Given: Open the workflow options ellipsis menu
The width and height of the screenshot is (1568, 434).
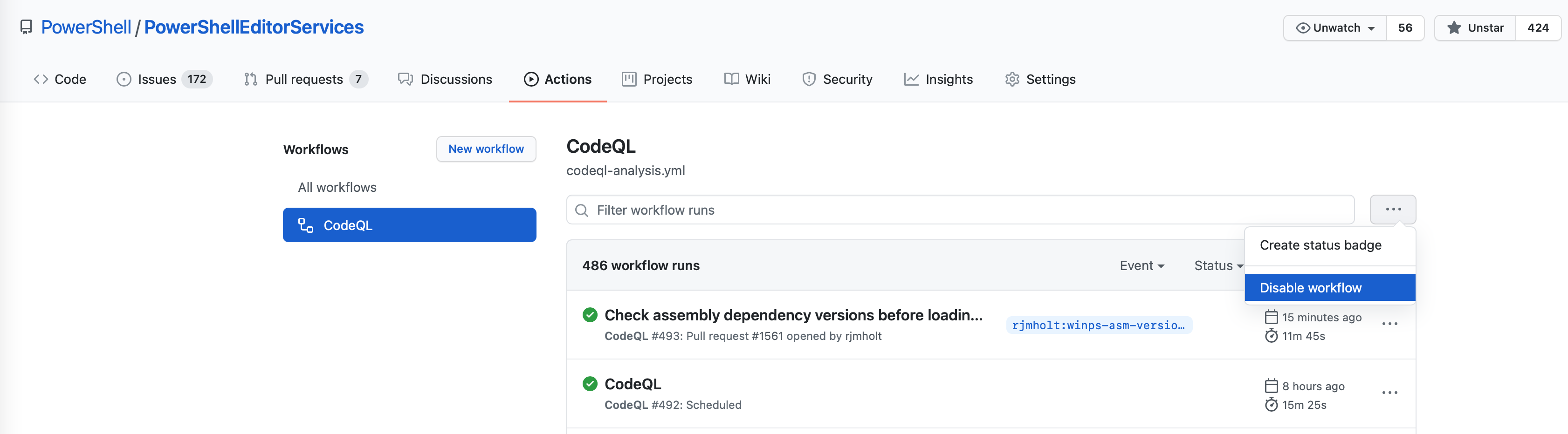Looking at the screenshot, I should [x=1393, y=209].
